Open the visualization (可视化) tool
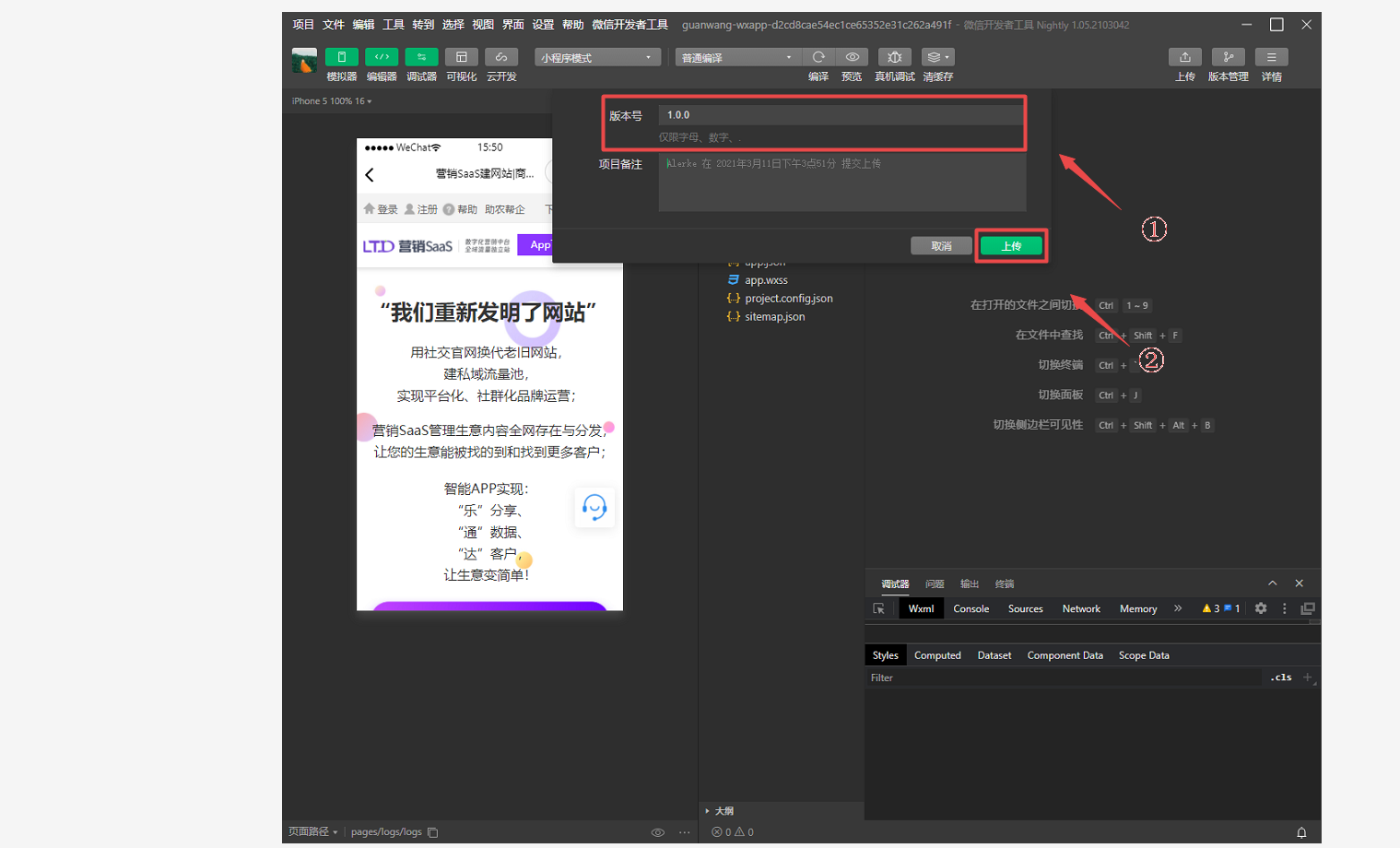This screenshot has height=848, width=1400. coord(462,57)
